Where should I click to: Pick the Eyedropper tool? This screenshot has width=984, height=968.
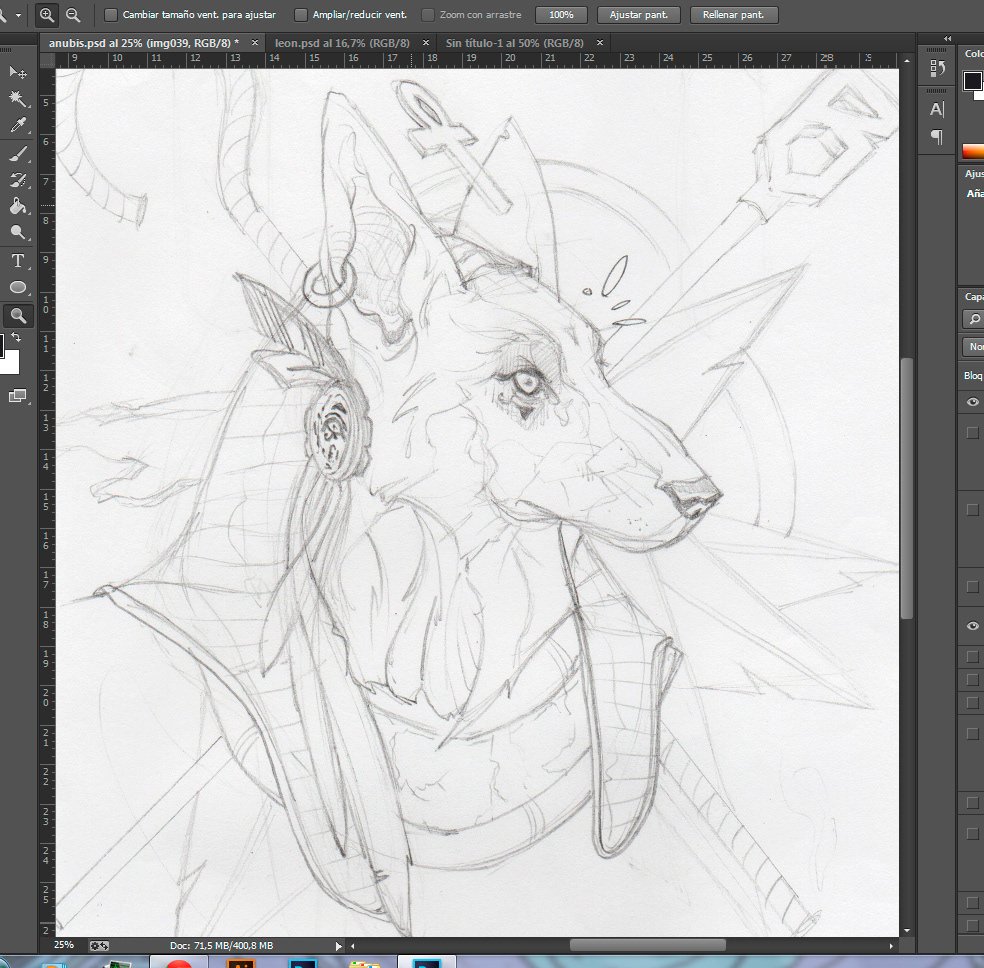point(17,125)
